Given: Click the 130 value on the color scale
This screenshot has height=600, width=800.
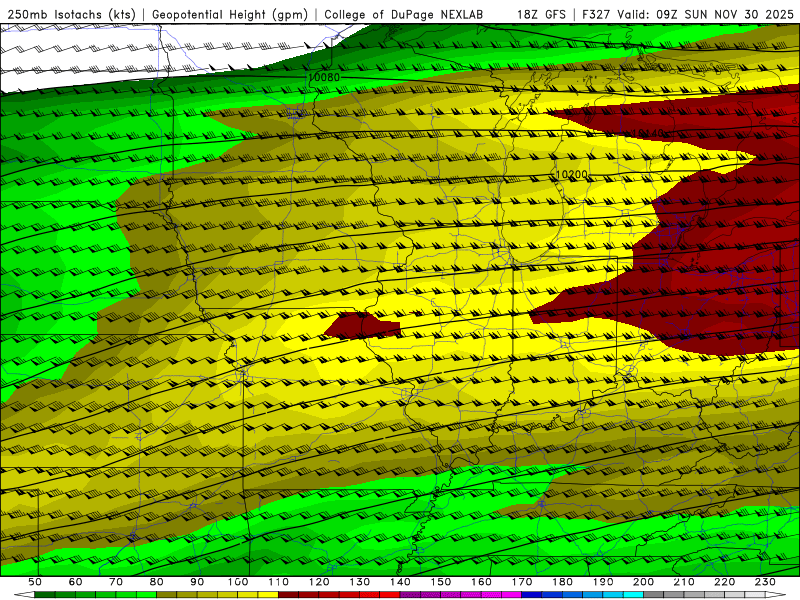Looking at the screenshot, I should (x=360, y=582).
